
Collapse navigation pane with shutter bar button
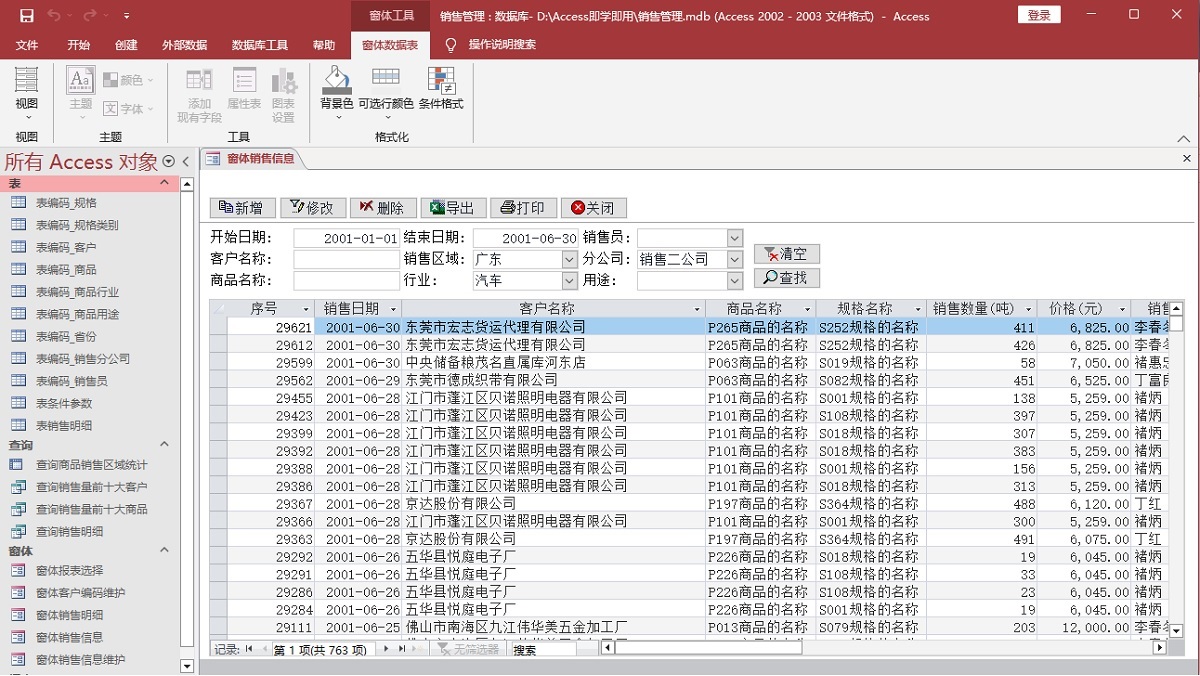coord(186,161)
